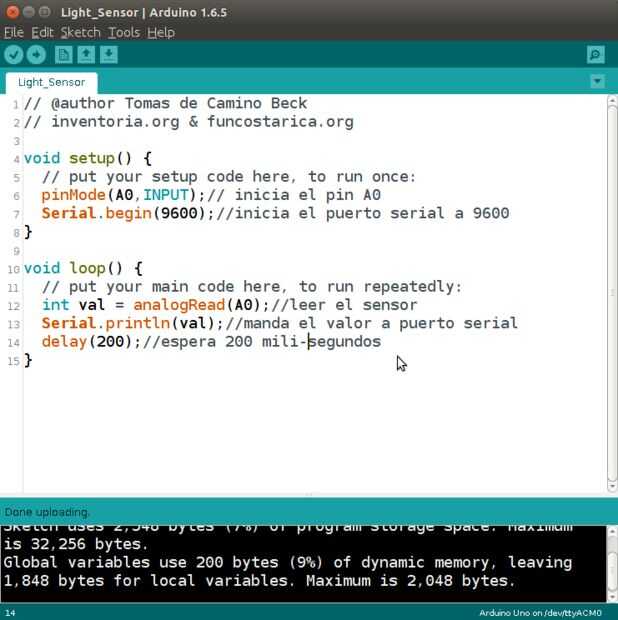The width and height of the screenshot is (618, 620).
Task: Click on 'void loop() {' line
Action: [x=83, y=268]
